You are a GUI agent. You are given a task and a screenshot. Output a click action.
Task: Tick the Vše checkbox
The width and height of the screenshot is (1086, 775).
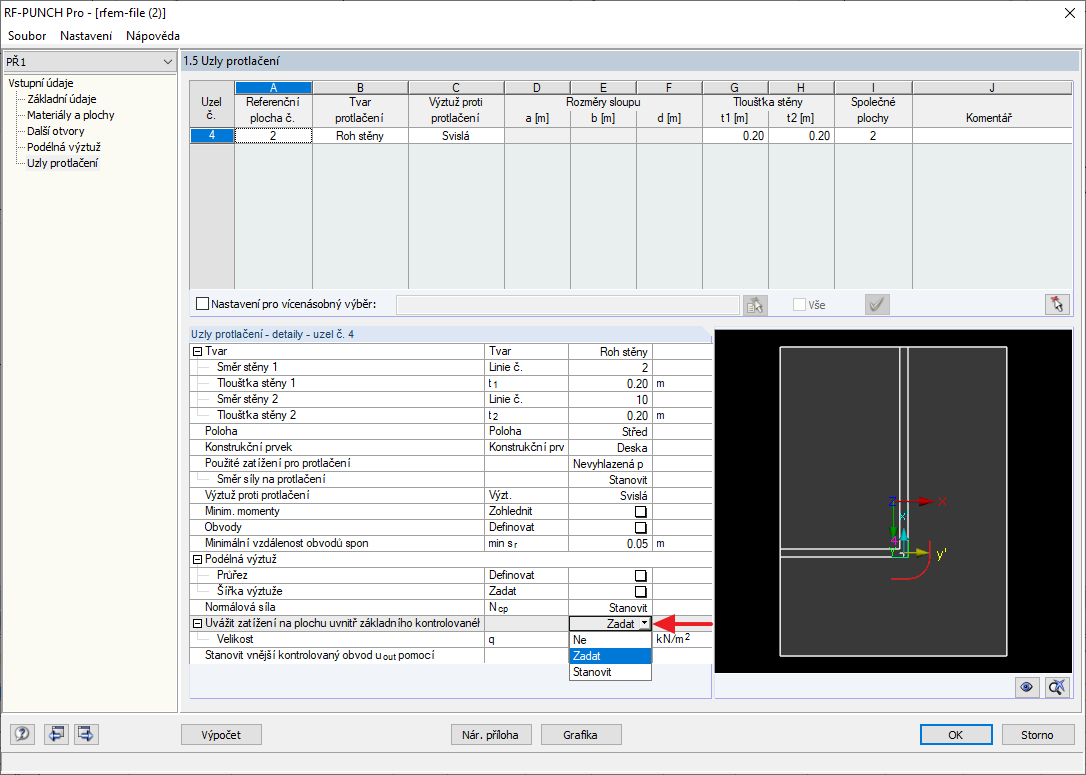tap(799, 305)
